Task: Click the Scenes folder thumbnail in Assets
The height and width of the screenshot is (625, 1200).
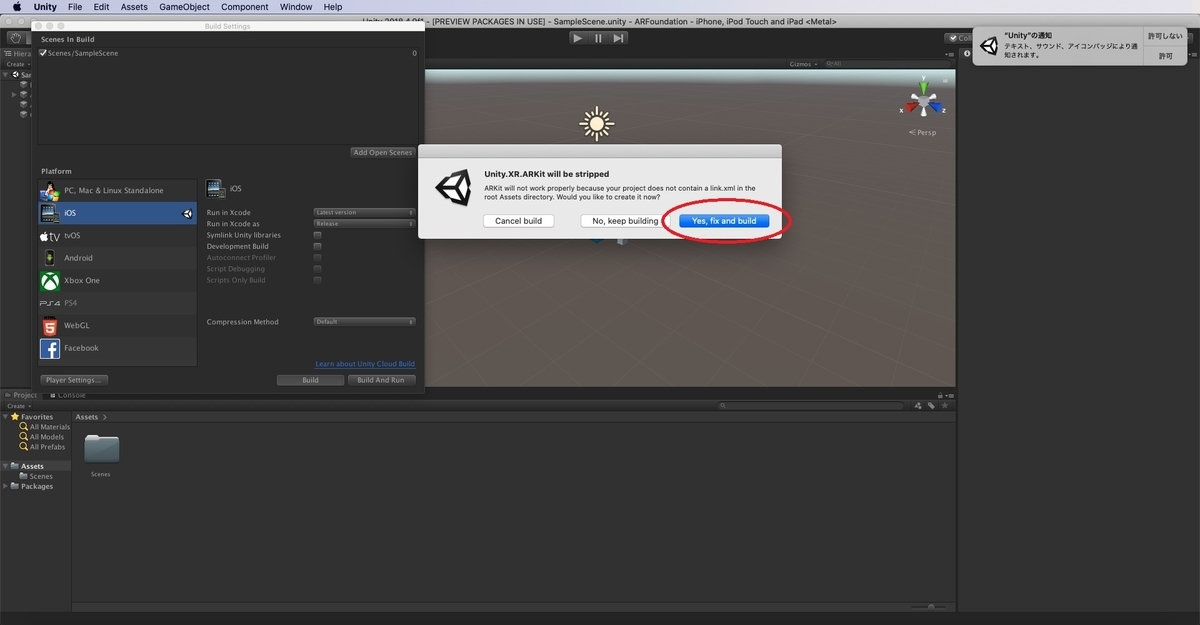Action: [101, 449]
